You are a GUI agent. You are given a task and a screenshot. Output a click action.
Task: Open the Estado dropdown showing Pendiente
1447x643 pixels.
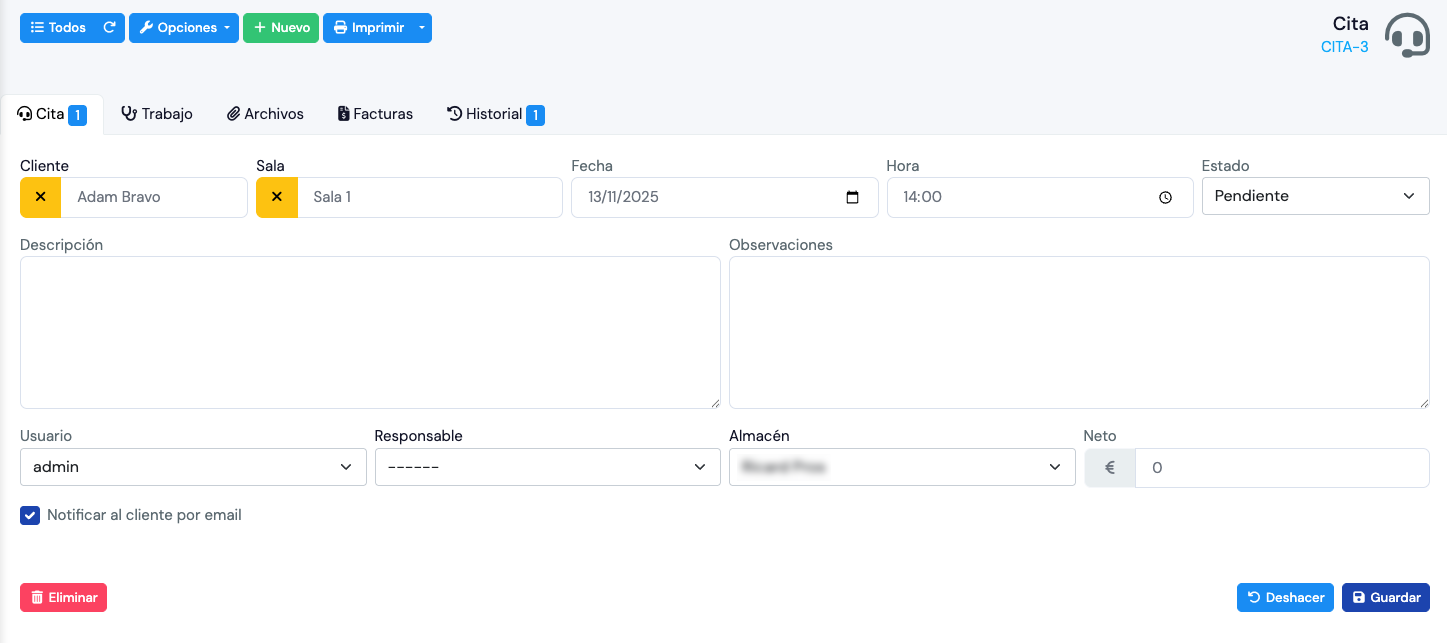tap(1315, 196)
